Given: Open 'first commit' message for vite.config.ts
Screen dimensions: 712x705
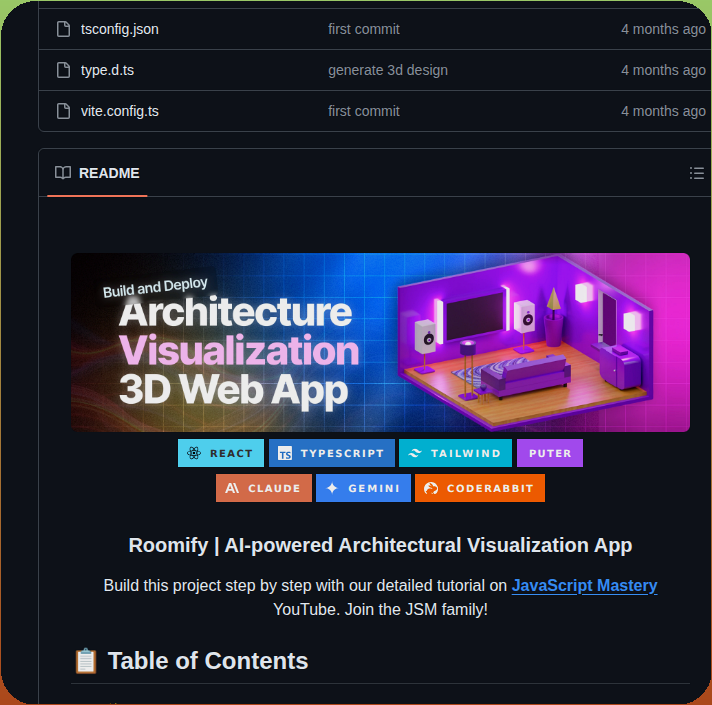Looking at the screenshot, I should pyautogui.click(x=364, y=111).
